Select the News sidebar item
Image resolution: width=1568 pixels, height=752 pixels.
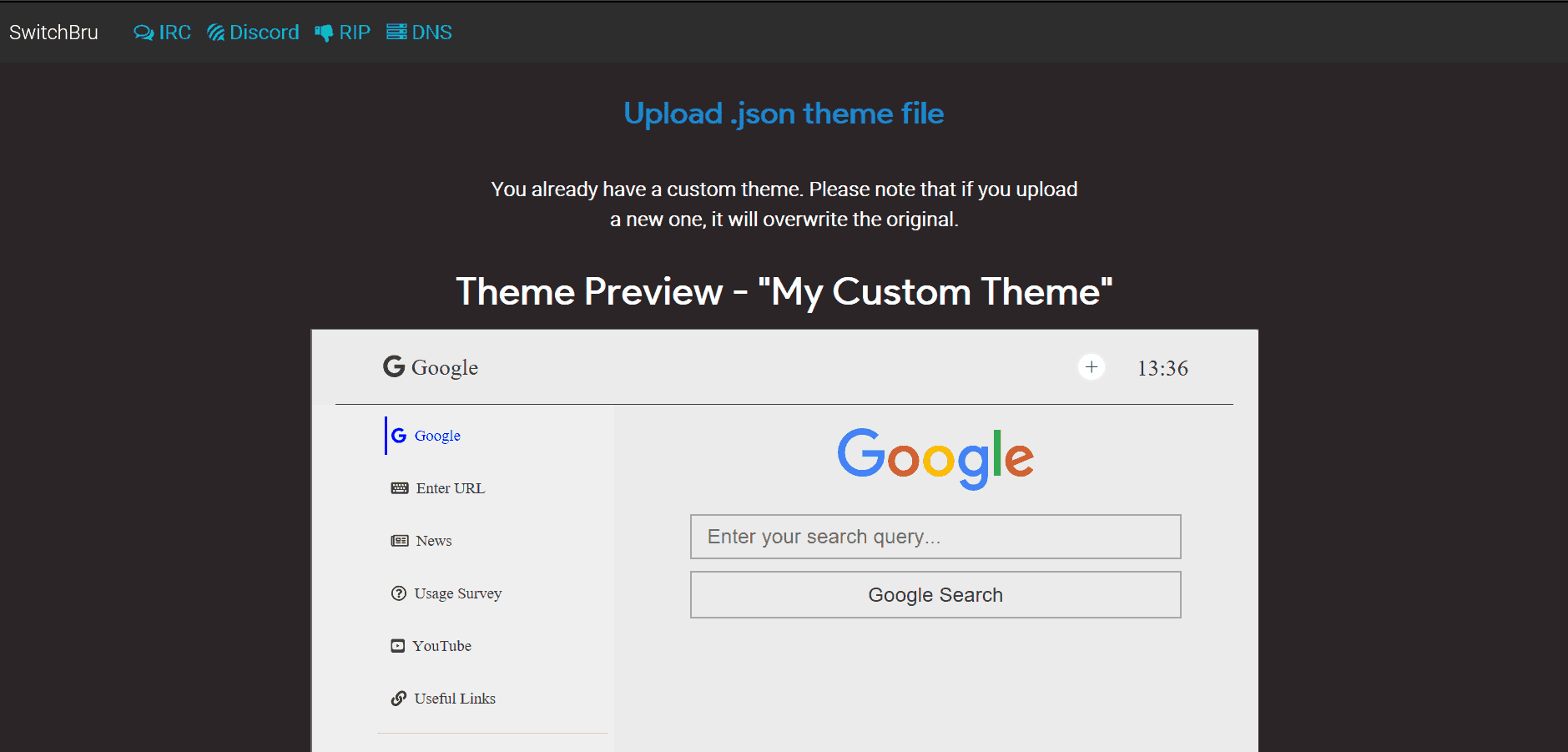click(434, 541)
